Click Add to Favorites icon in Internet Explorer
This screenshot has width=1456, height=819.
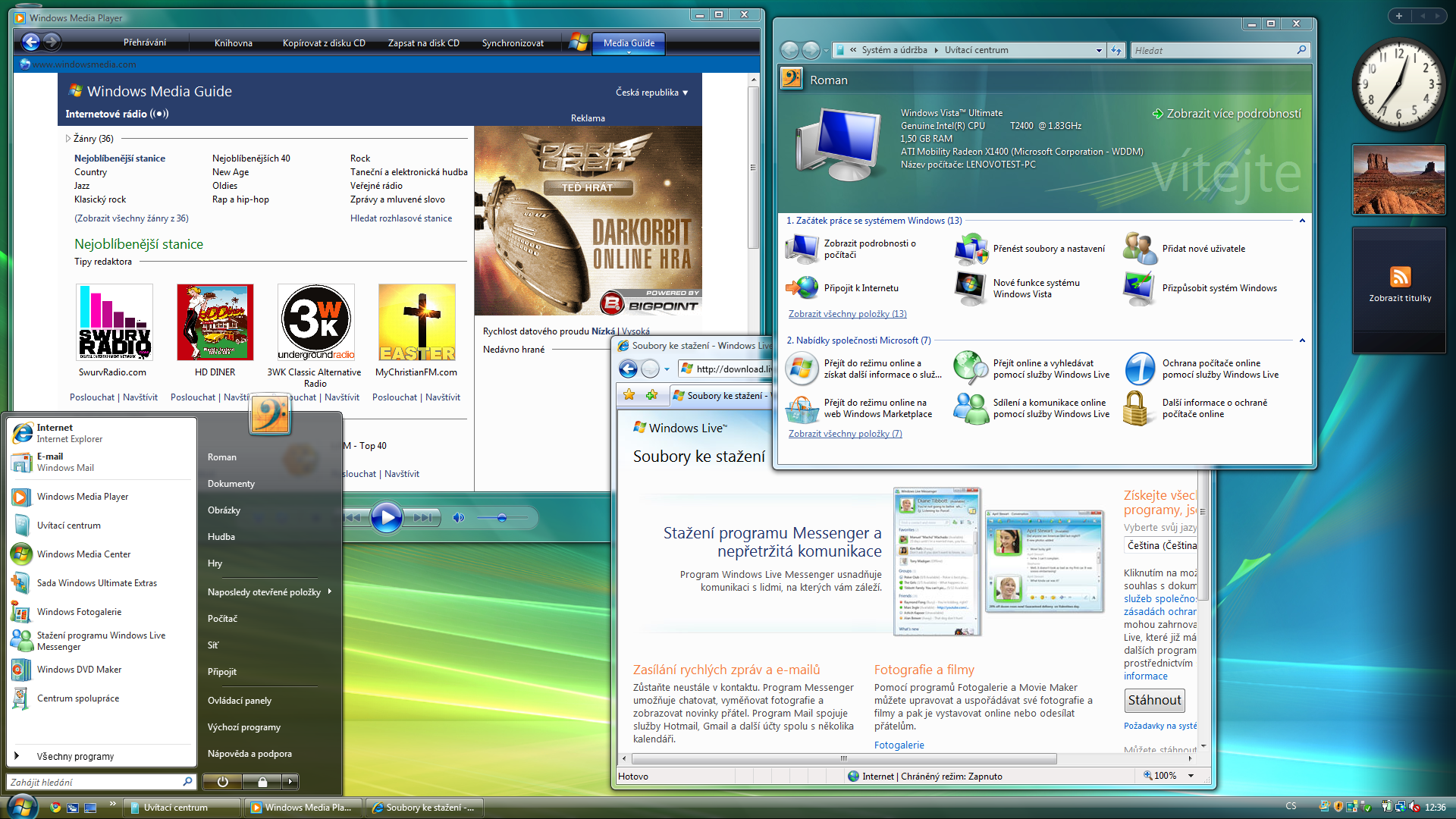click(651, 395)
